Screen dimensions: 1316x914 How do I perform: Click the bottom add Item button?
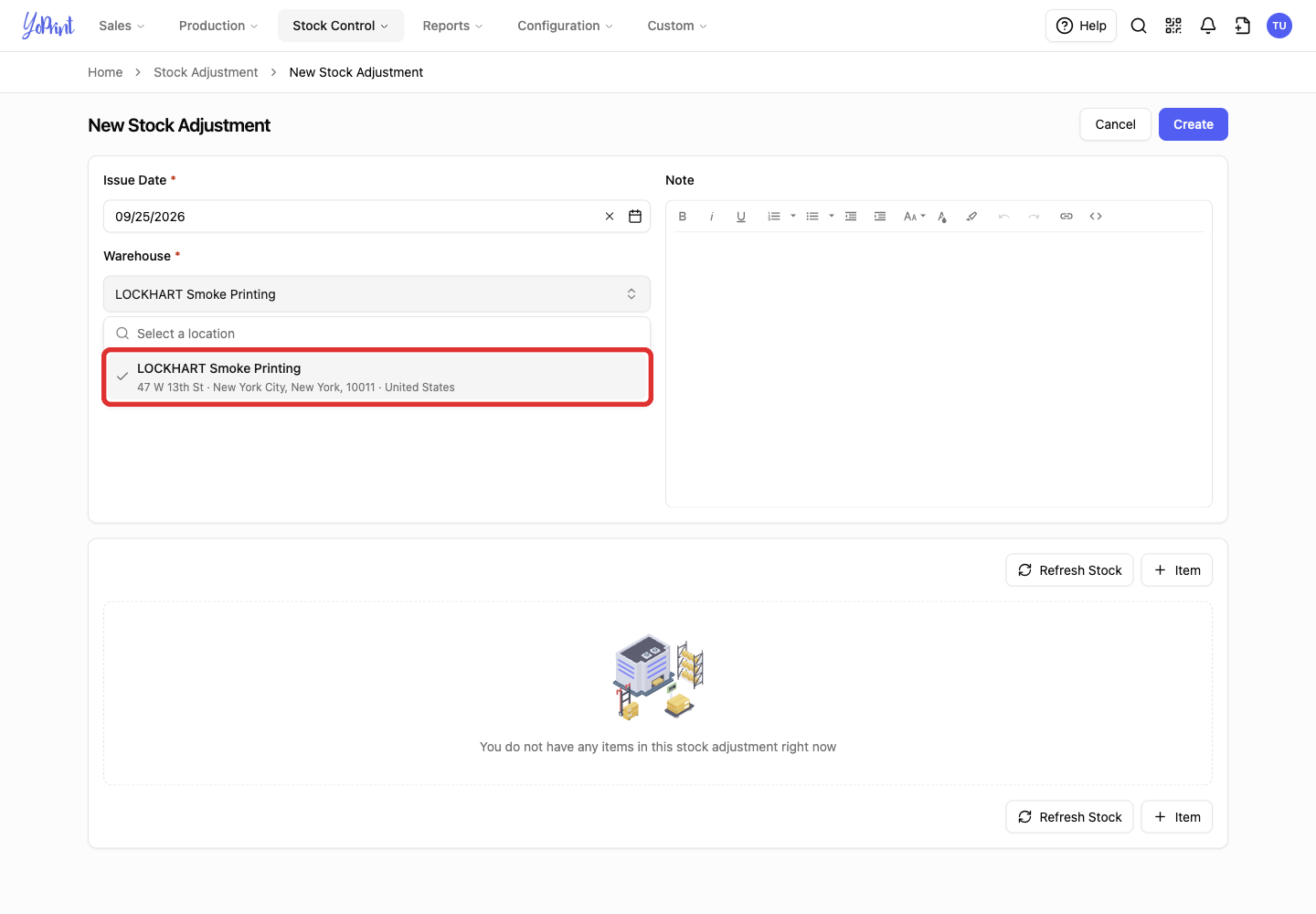pyautogui.click(x=1177, y=817)
